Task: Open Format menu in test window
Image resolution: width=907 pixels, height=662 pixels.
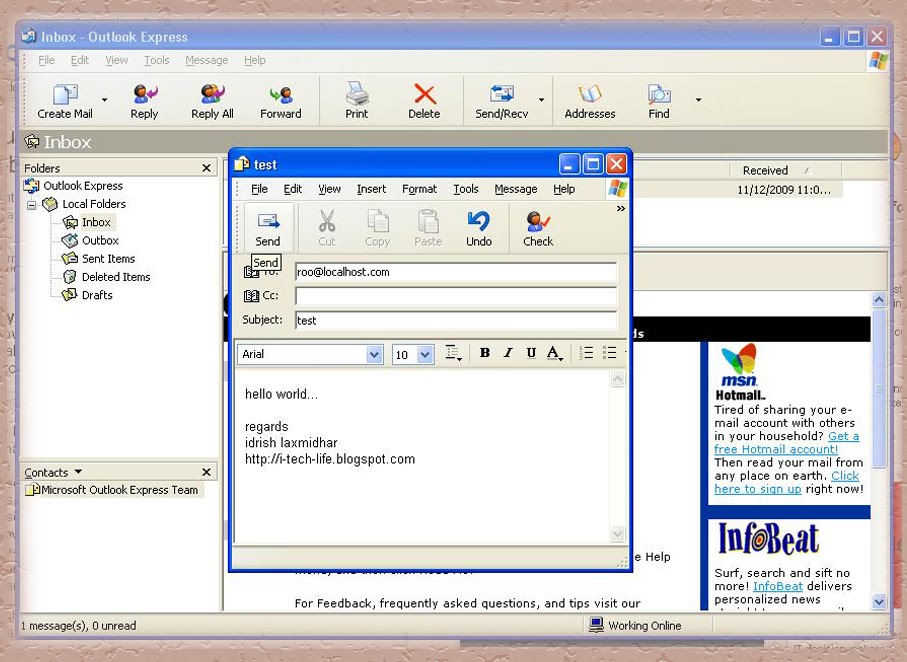Action: point(419,189)
